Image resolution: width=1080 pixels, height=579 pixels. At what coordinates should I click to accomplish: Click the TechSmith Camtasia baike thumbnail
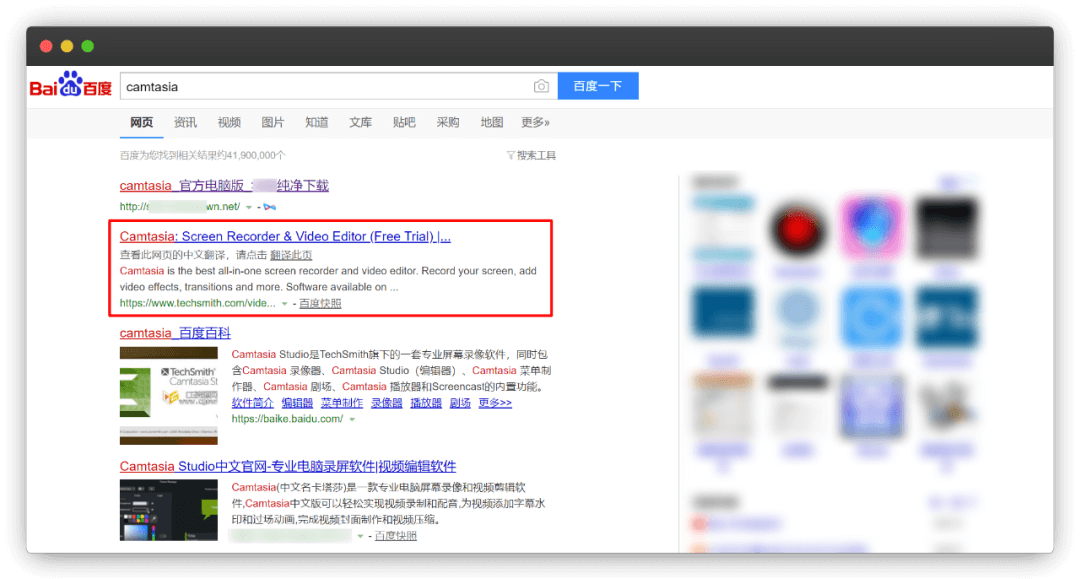pos(169,396)
